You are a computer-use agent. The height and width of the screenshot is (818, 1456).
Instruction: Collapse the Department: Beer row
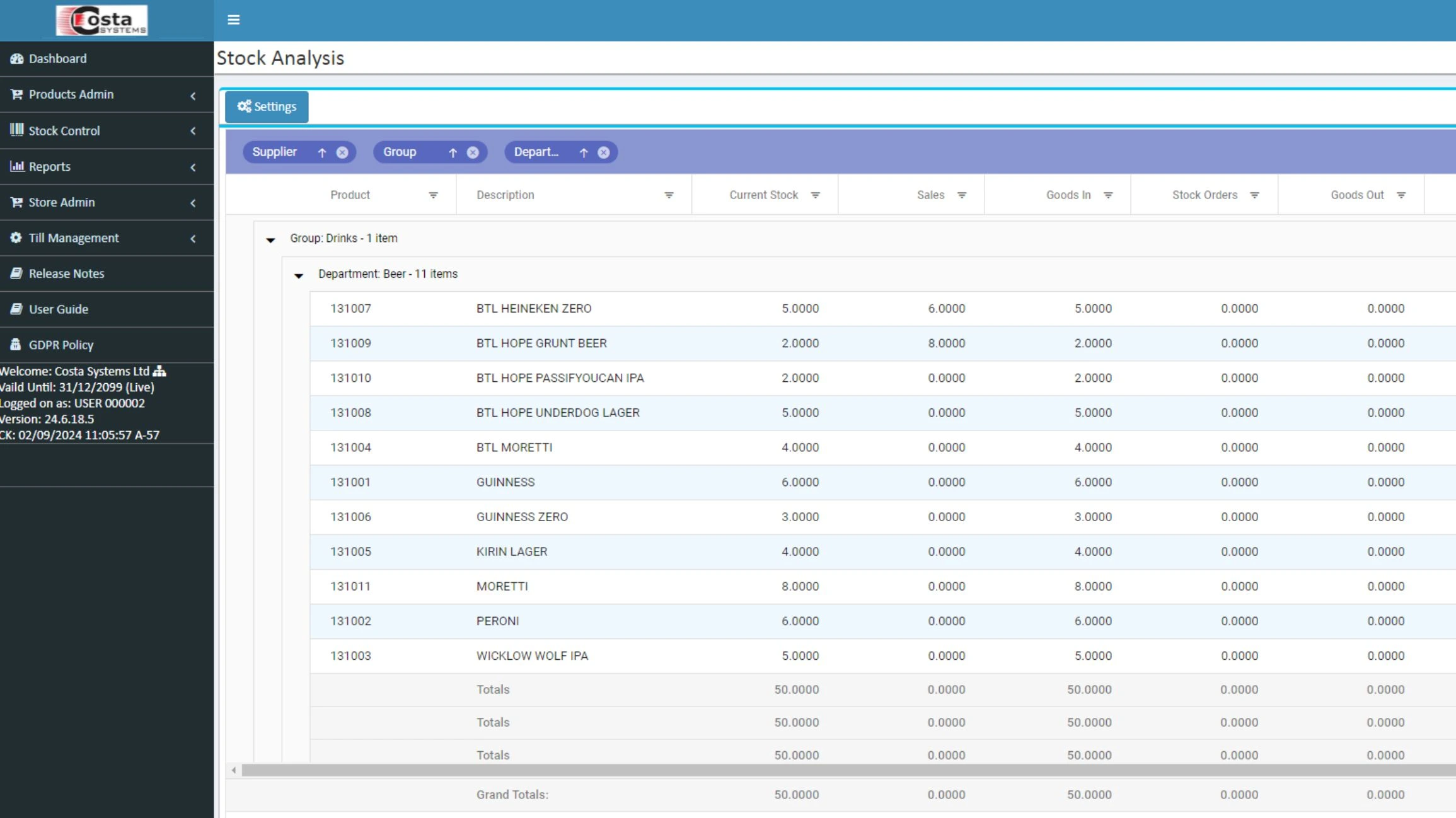(x=299, y=275)
